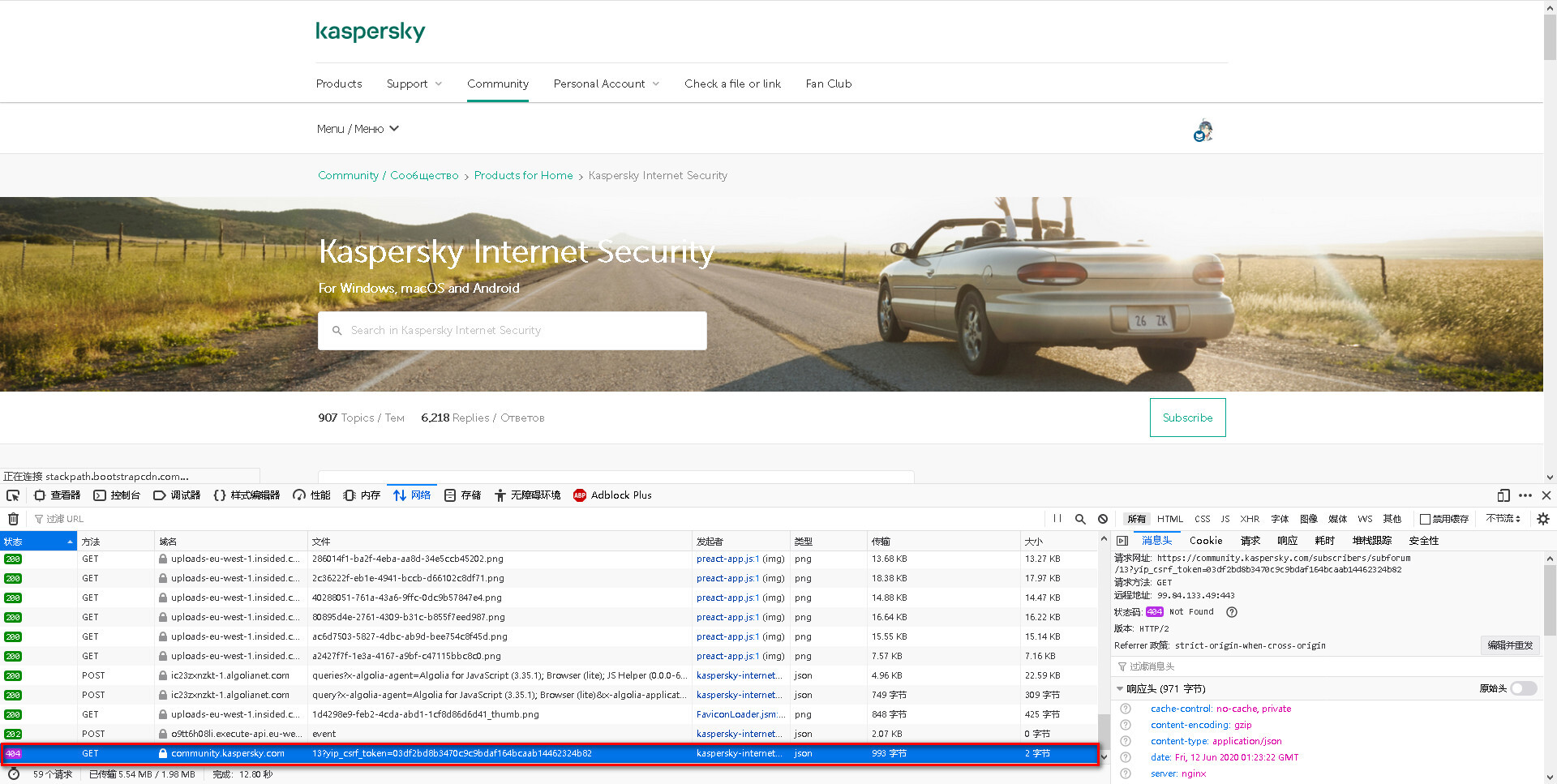Open the 控制台 (Console) panel
This screenshot has height=784, width=1557.
pos(117,495)
